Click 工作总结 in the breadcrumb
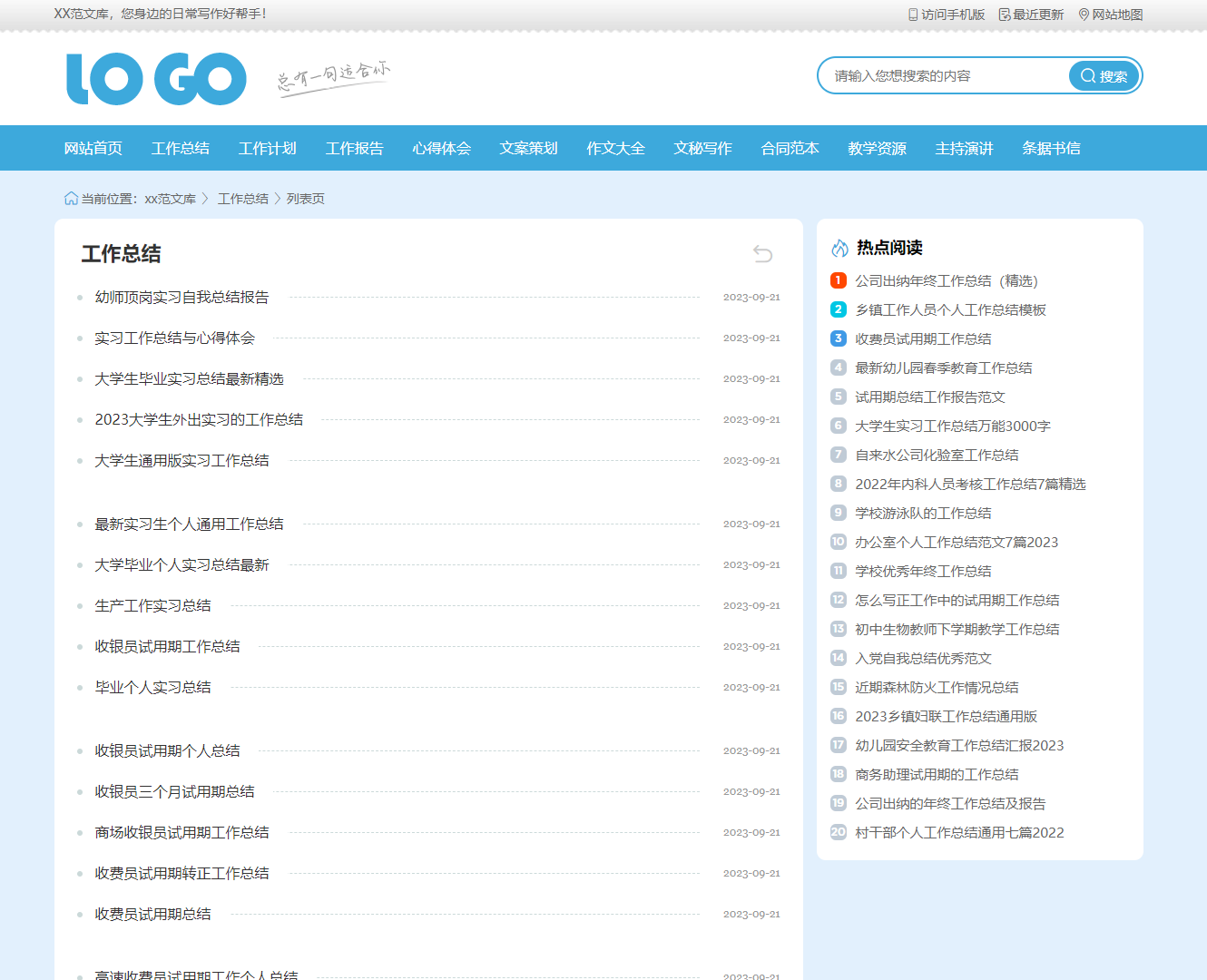Viewport: 1207px width, 980px height. click(242, 199)
